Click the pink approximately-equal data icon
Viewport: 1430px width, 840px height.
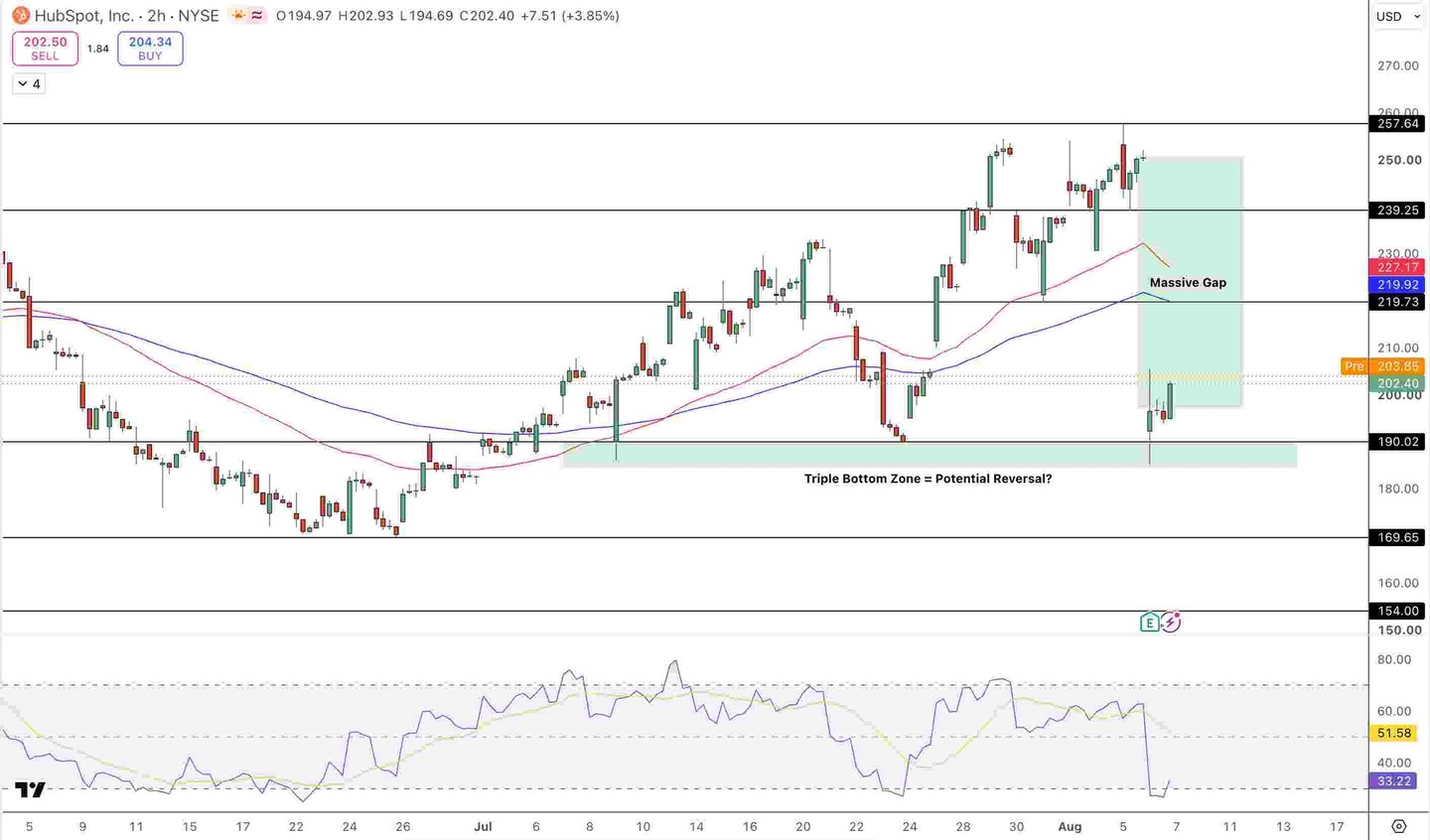pyautogui.click(x=256, y=16)
